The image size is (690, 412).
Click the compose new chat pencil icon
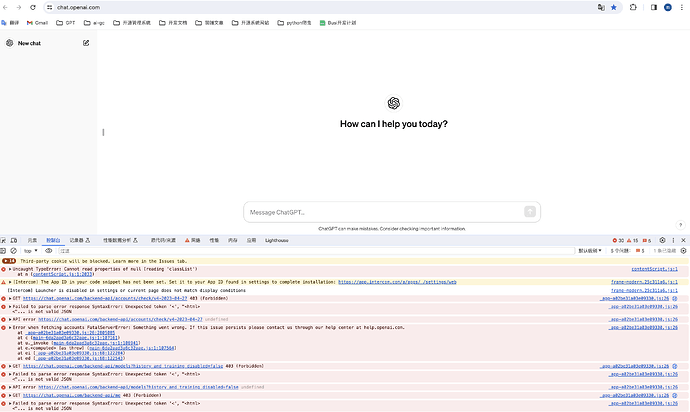click(86, 43)
